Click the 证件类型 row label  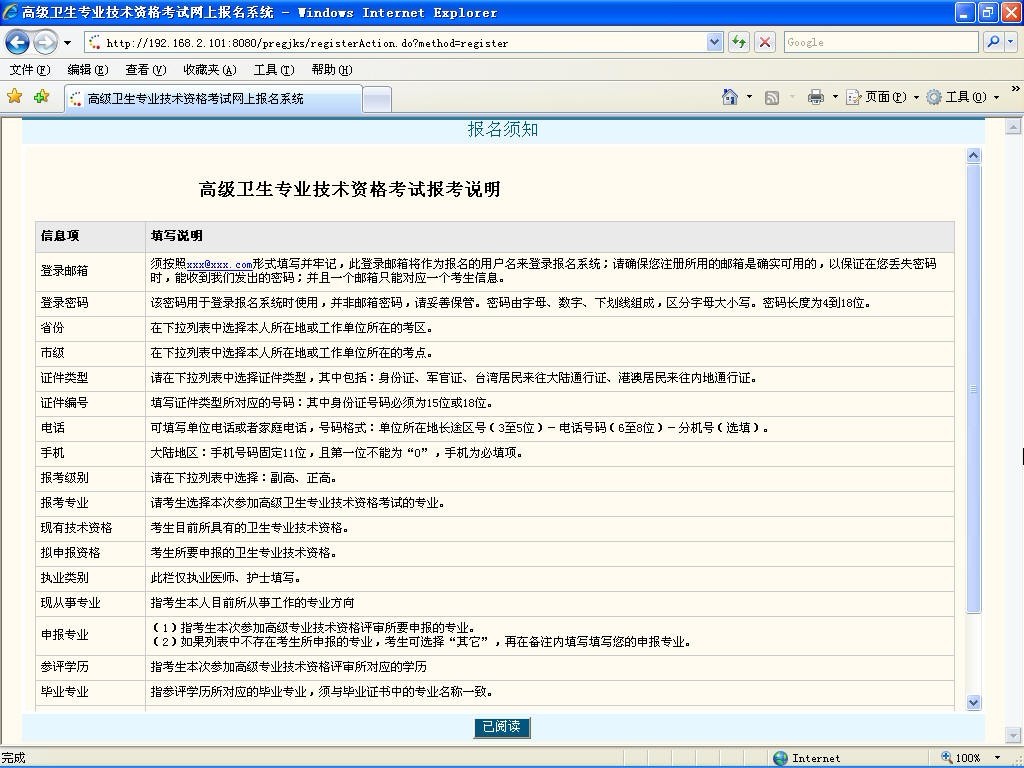click(64, 378)
